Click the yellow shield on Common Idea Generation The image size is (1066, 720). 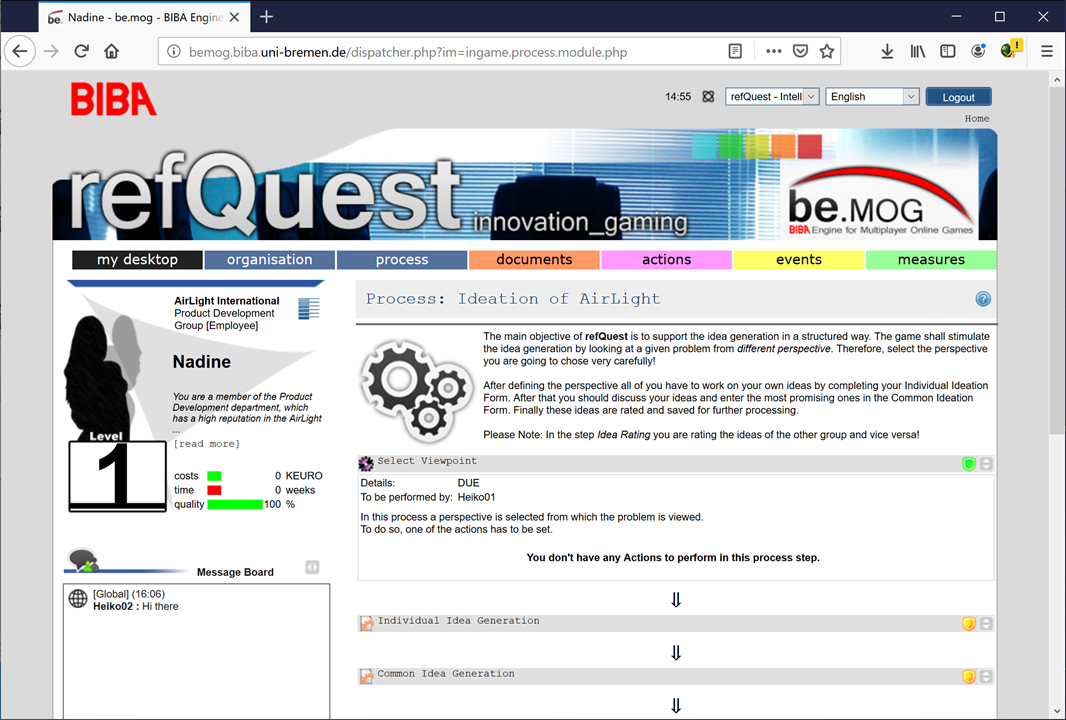point(969,676)
